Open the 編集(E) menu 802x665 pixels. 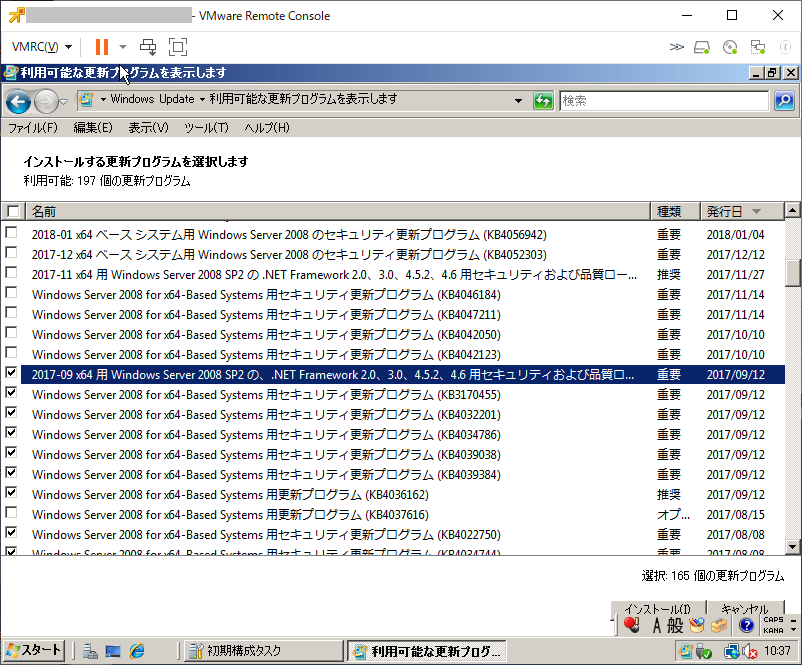tap(93, 127)
